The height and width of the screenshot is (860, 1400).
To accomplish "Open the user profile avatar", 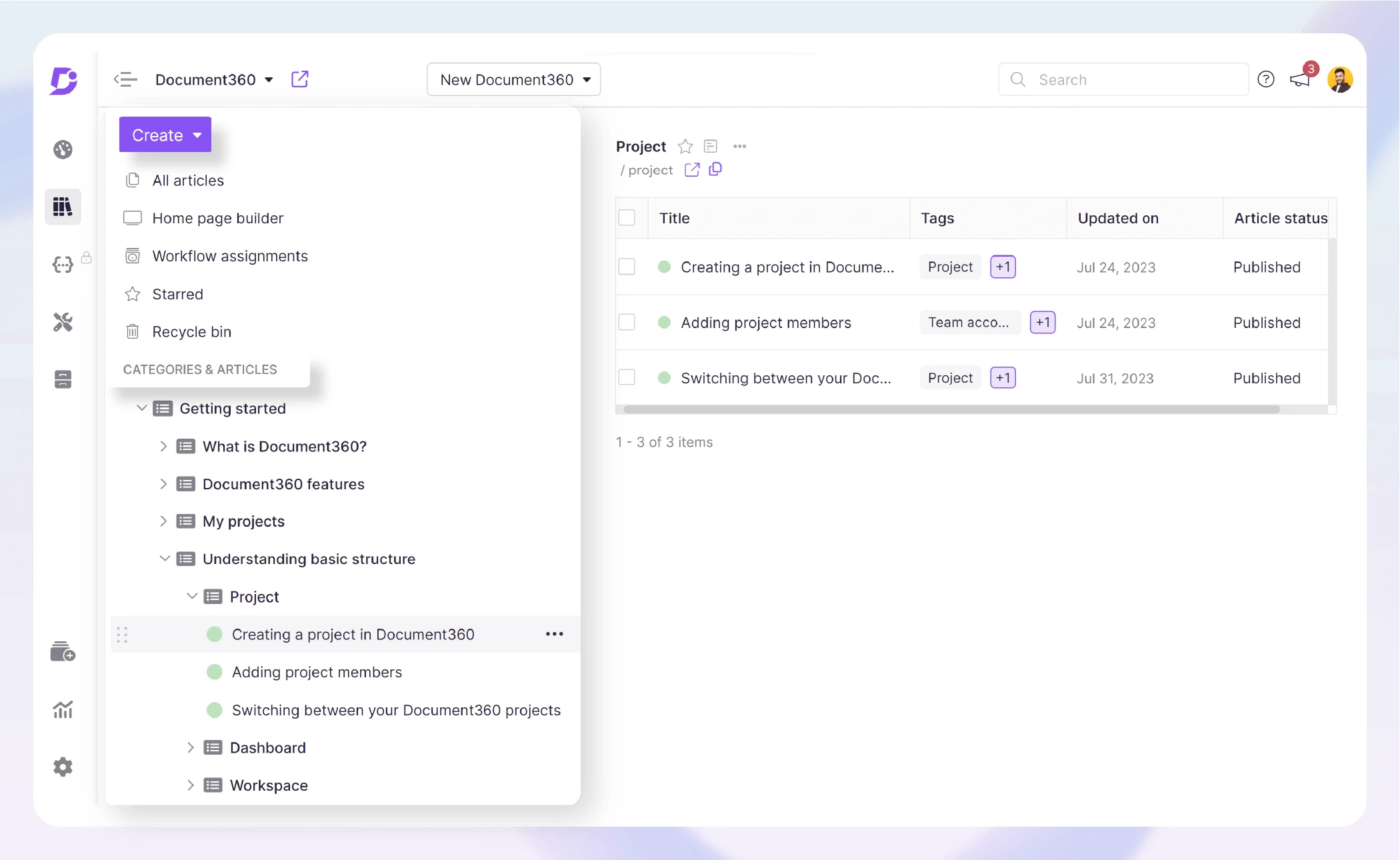I will click(1340, 79).
